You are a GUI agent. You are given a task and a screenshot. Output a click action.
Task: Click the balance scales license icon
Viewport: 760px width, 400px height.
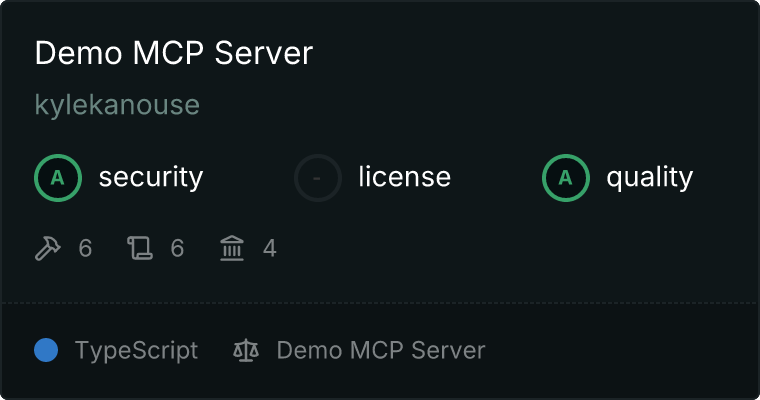click(245, 350)
